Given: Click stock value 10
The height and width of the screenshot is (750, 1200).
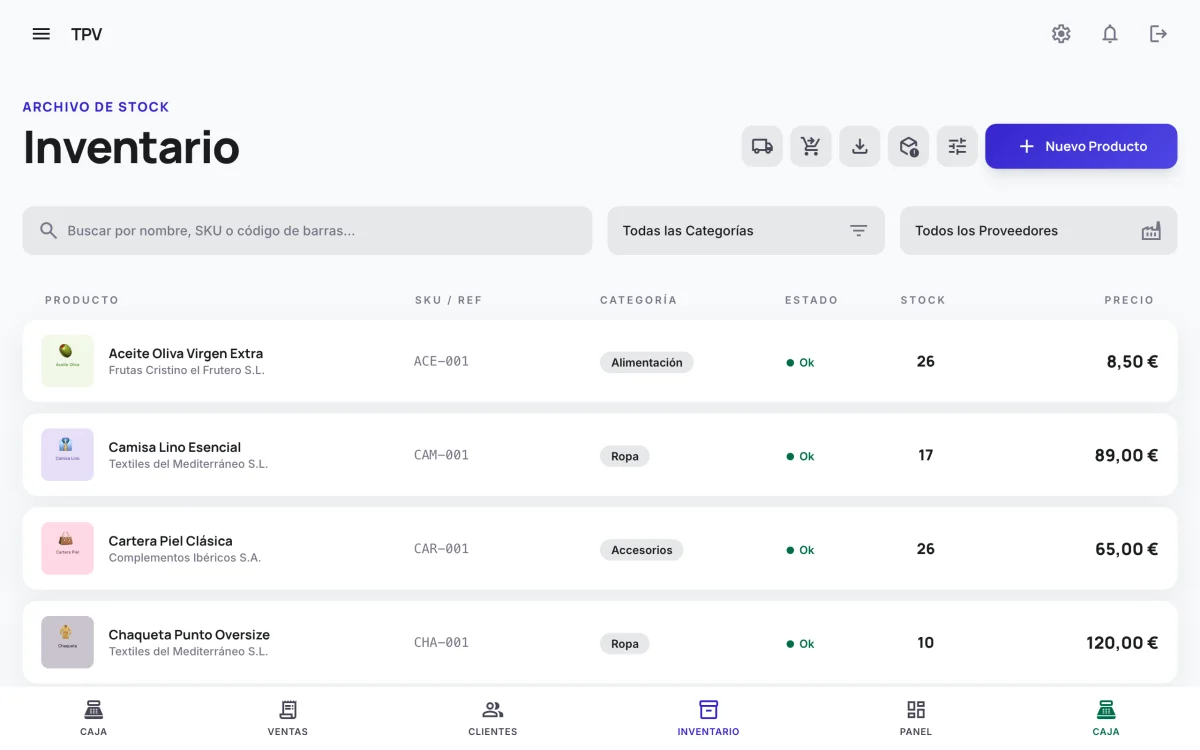Looking at the screenshot, I should pos(926,643).
